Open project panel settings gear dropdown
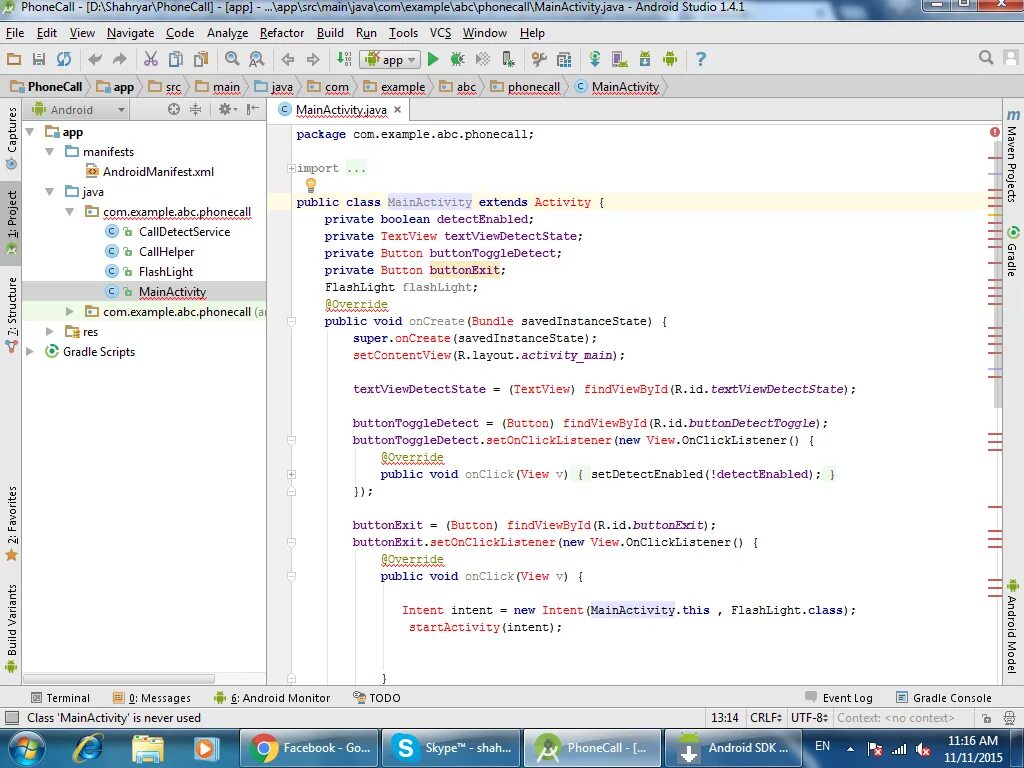Viewport: 1024px width, 768px height. coord(227,110)
